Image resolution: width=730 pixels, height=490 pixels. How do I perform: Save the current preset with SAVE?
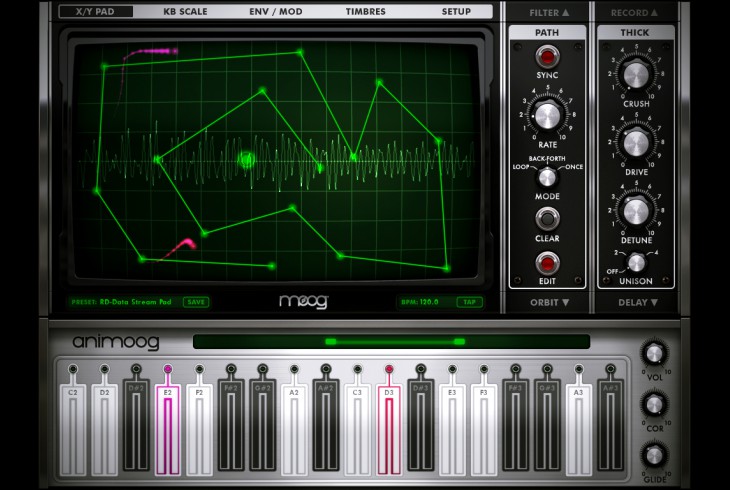(196, 302)
